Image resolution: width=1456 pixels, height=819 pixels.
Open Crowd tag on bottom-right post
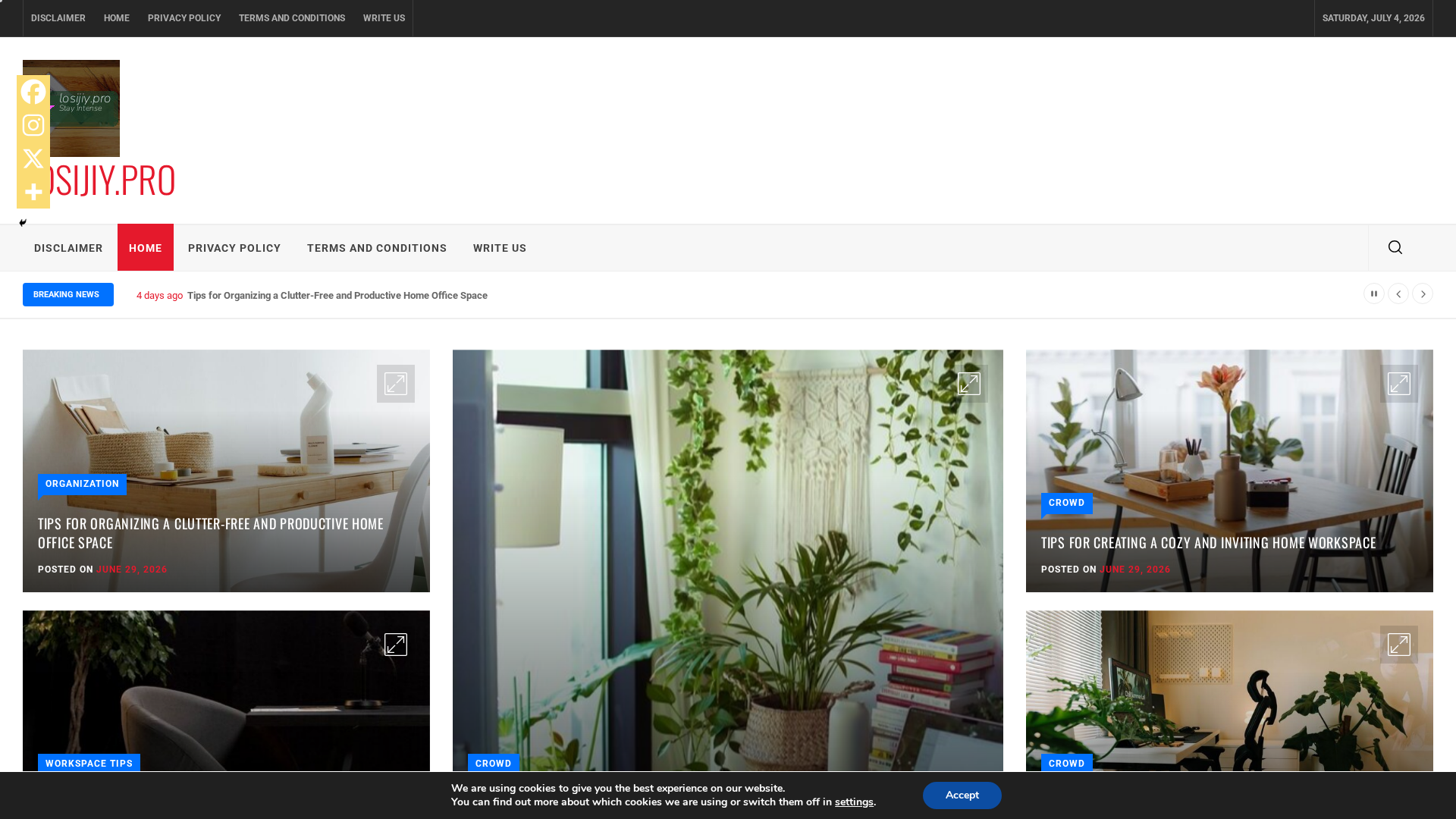pos(1067,763)
